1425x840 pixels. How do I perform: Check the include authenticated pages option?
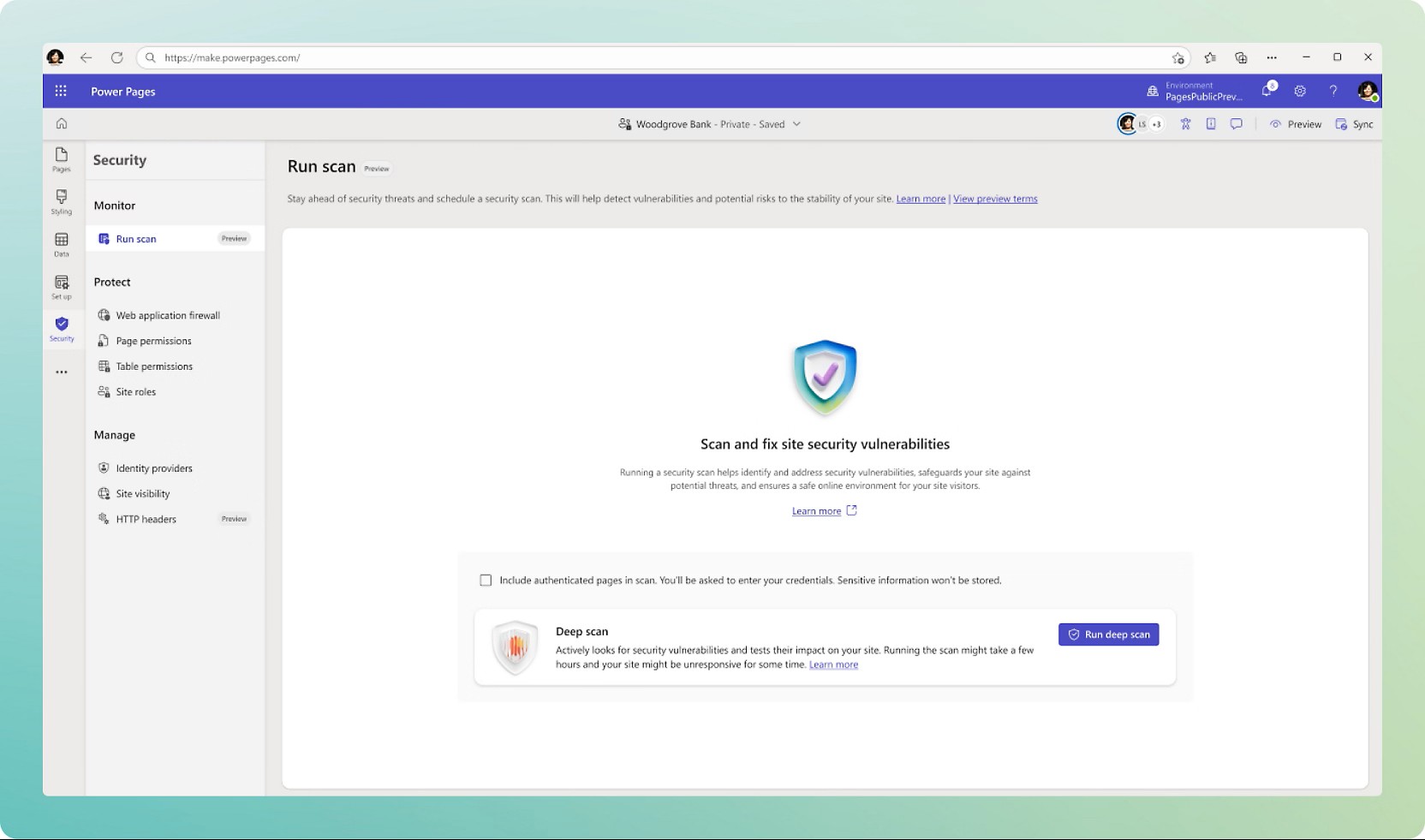(486, 580)
